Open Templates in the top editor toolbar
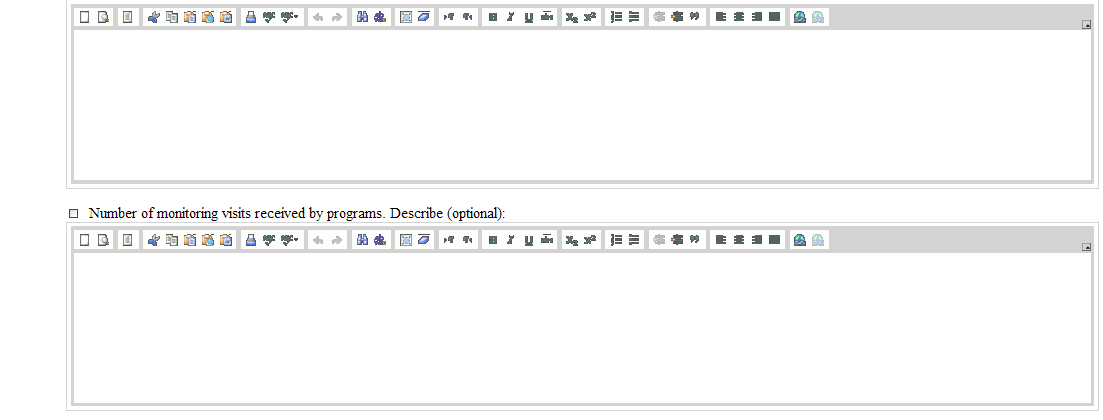The image size is (1103, 420). (x=127, y=17)
